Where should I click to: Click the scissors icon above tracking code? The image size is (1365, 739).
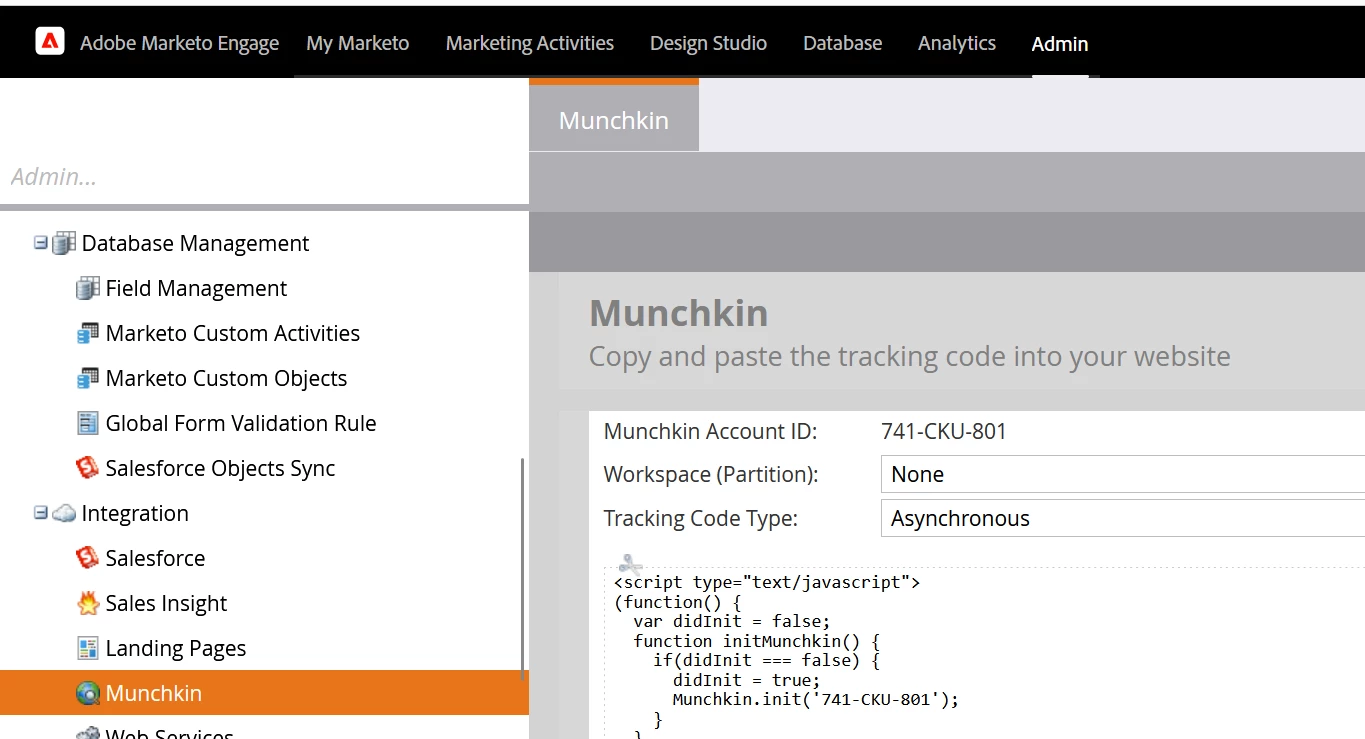[630, 564]
